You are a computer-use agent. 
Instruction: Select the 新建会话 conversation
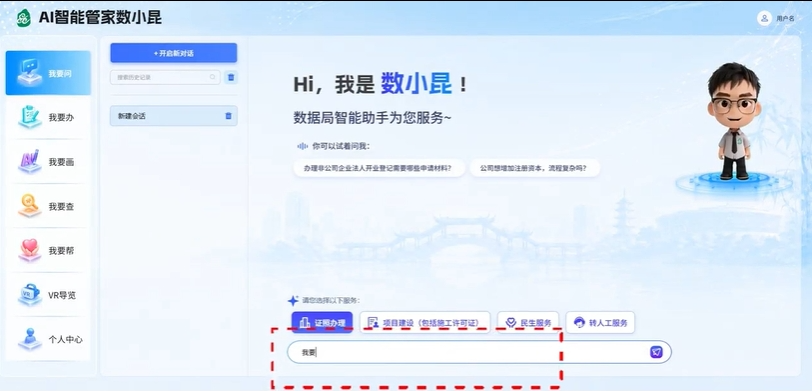pyautogui.click(x=173, y=116)
